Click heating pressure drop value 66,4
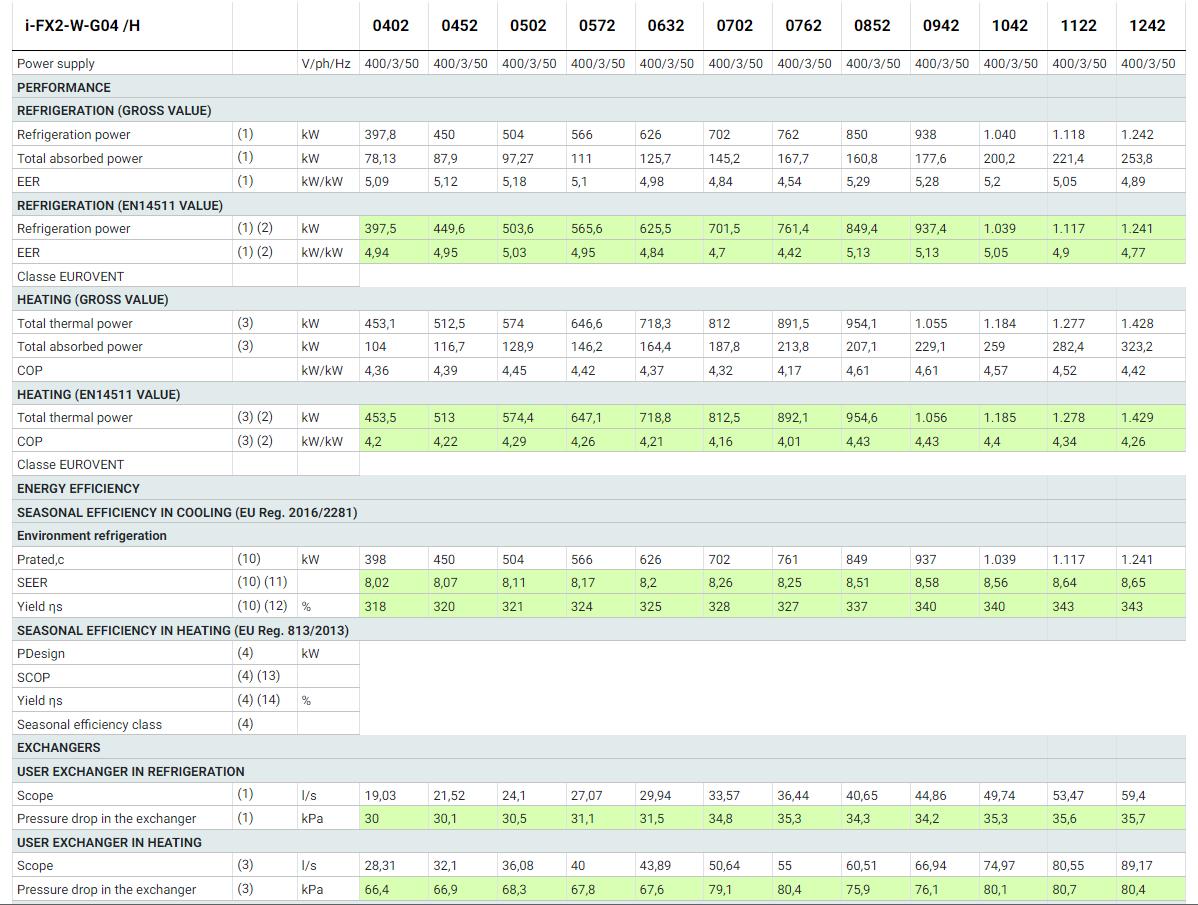1198x905 pixels. click(x=377, y=890)
